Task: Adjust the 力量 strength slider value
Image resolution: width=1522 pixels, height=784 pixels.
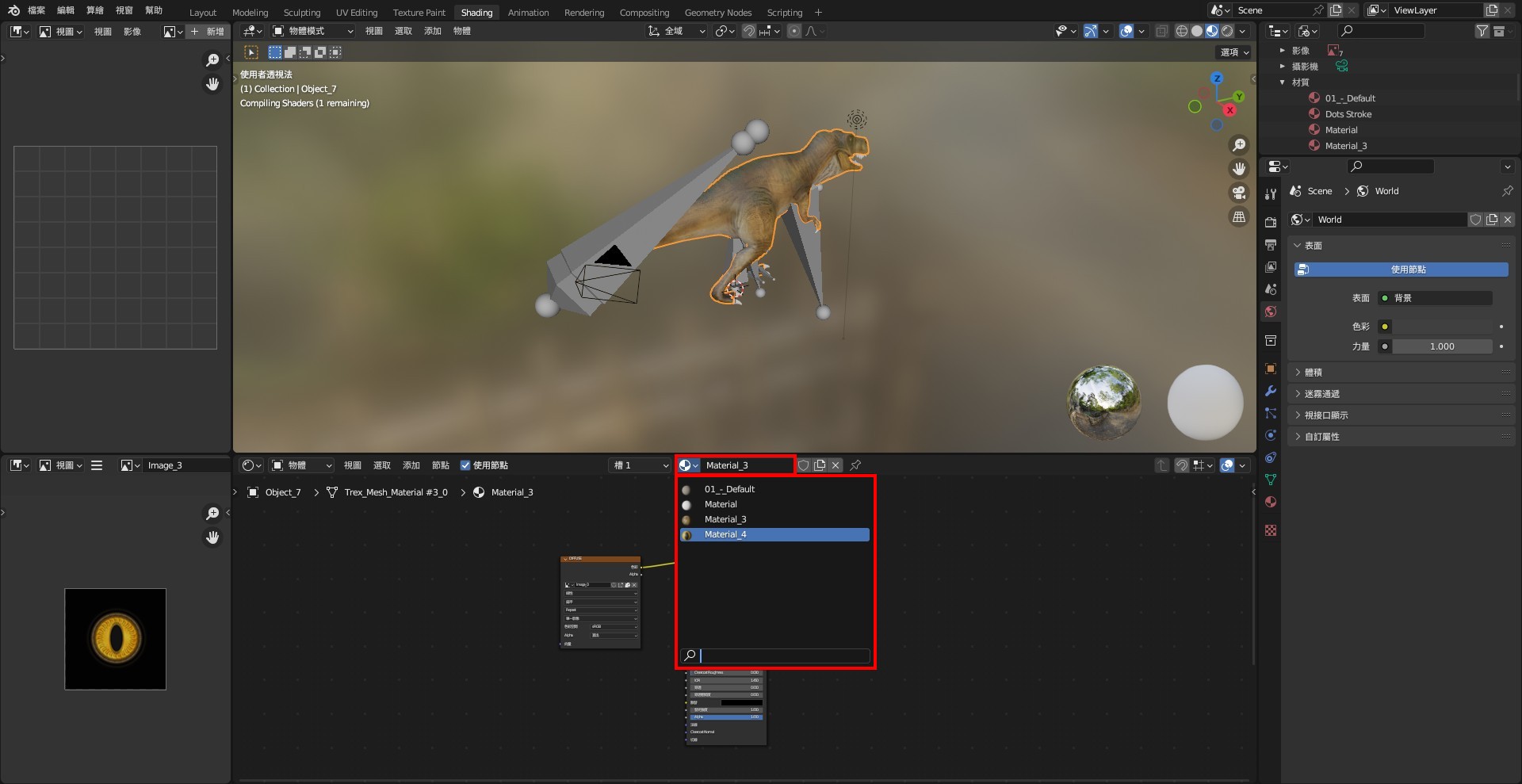Action: pos(1442,346)
